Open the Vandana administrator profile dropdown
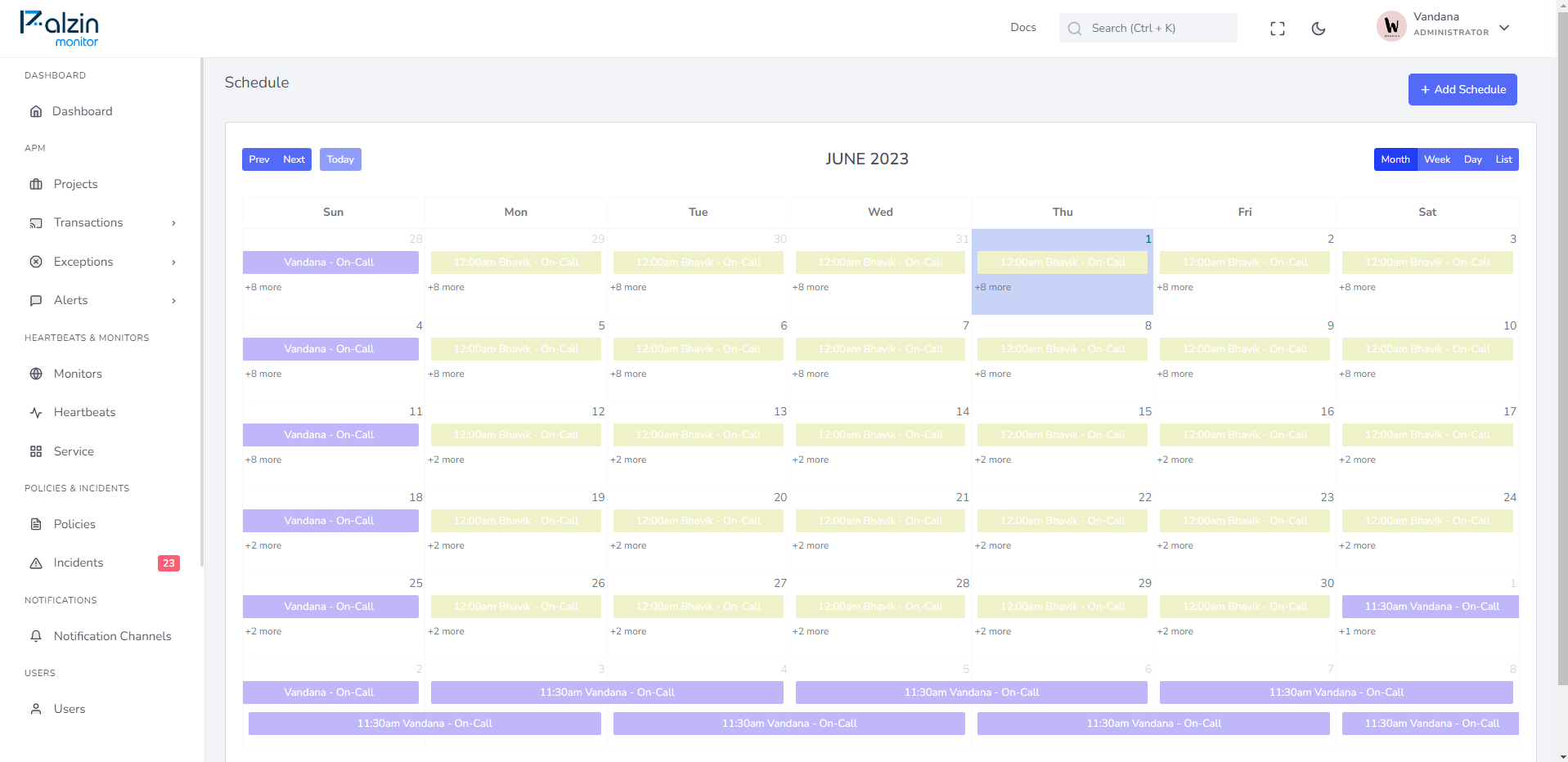The width and height of the screenshot is (1568, 762). pyautogui.click(x=1444, y=27)
